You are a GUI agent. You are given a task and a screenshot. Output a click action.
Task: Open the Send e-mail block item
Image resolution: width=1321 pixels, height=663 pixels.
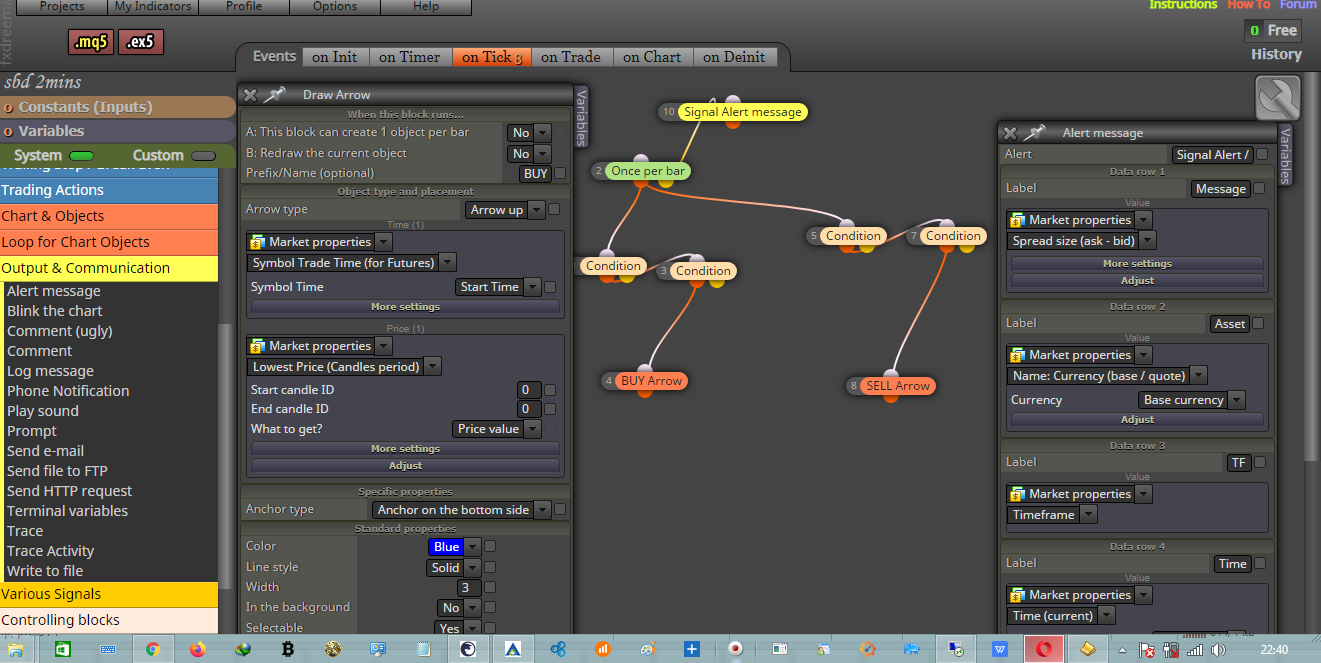[46, 451]
